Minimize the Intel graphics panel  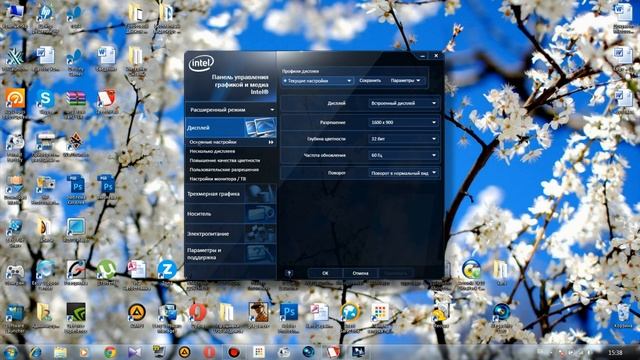click(422, 56)
